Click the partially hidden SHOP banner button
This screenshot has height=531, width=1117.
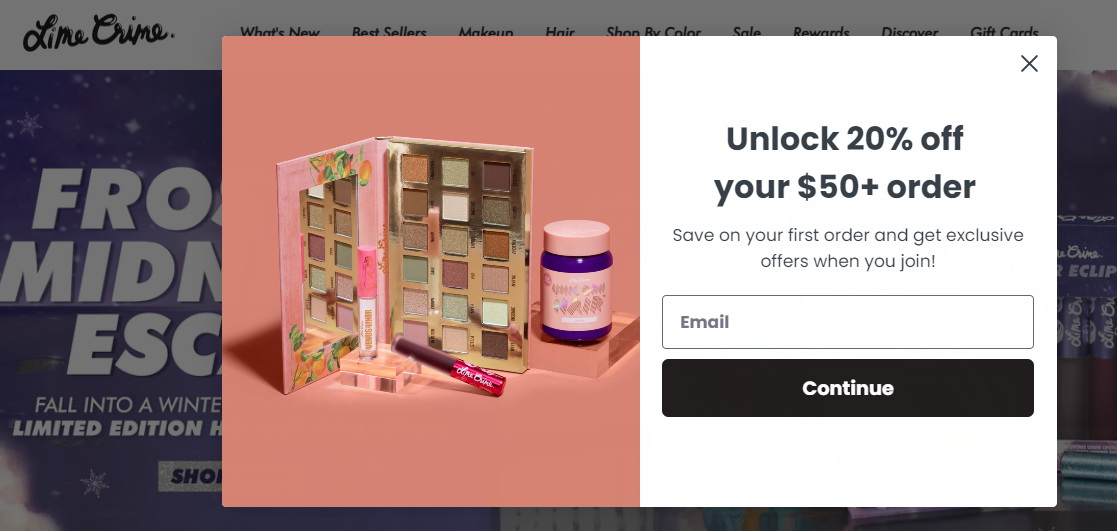point(190,476)
